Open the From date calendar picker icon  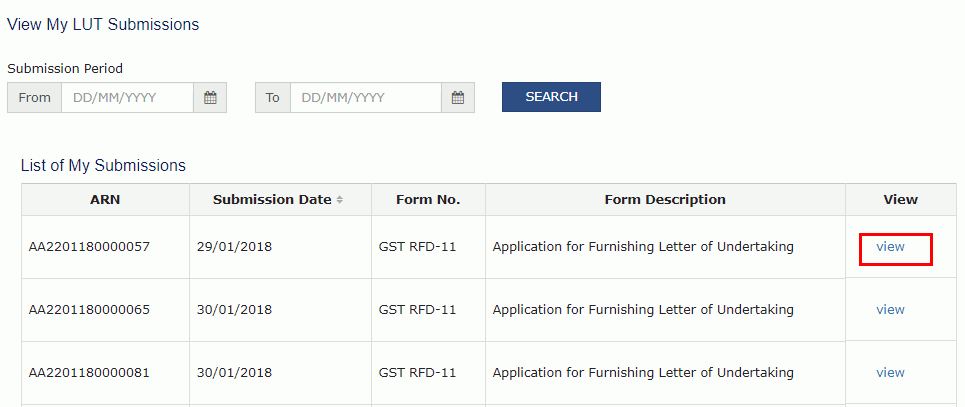pyautogui.click(x=210, y=97)
